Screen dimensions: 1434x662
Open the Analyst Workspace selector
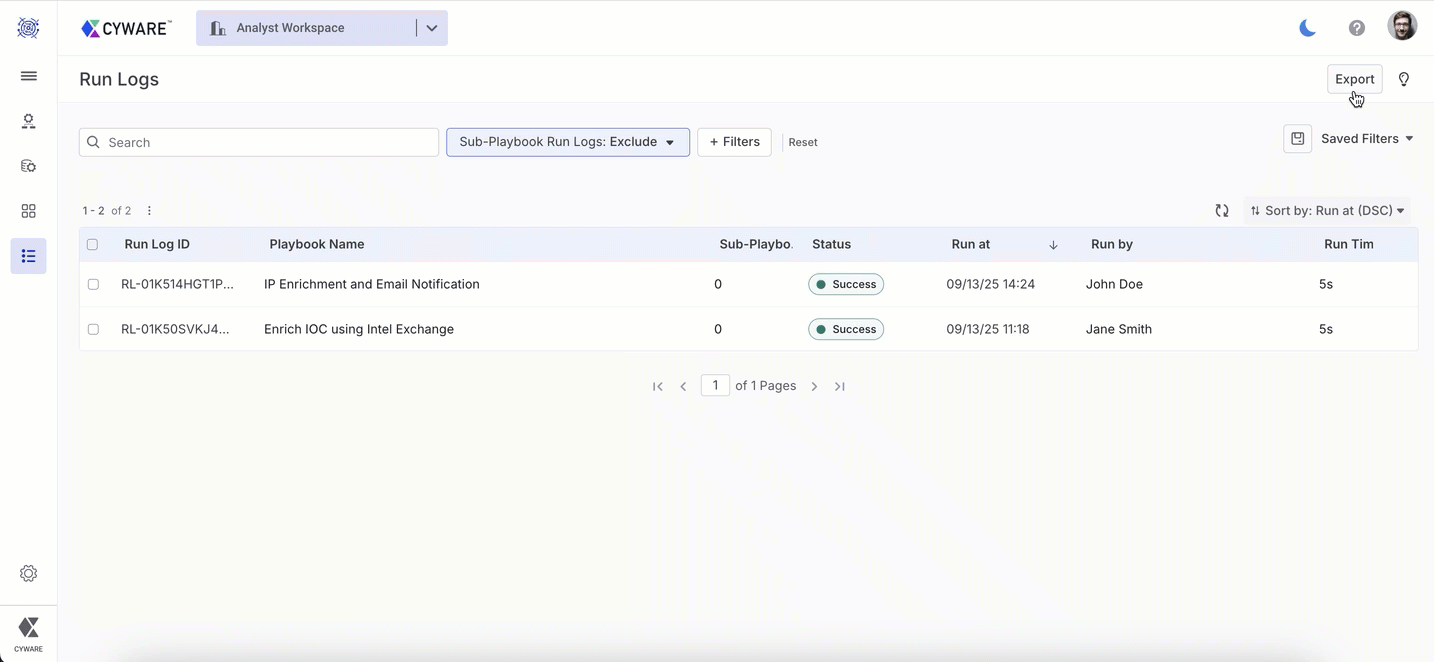click(x=322, y=28)
